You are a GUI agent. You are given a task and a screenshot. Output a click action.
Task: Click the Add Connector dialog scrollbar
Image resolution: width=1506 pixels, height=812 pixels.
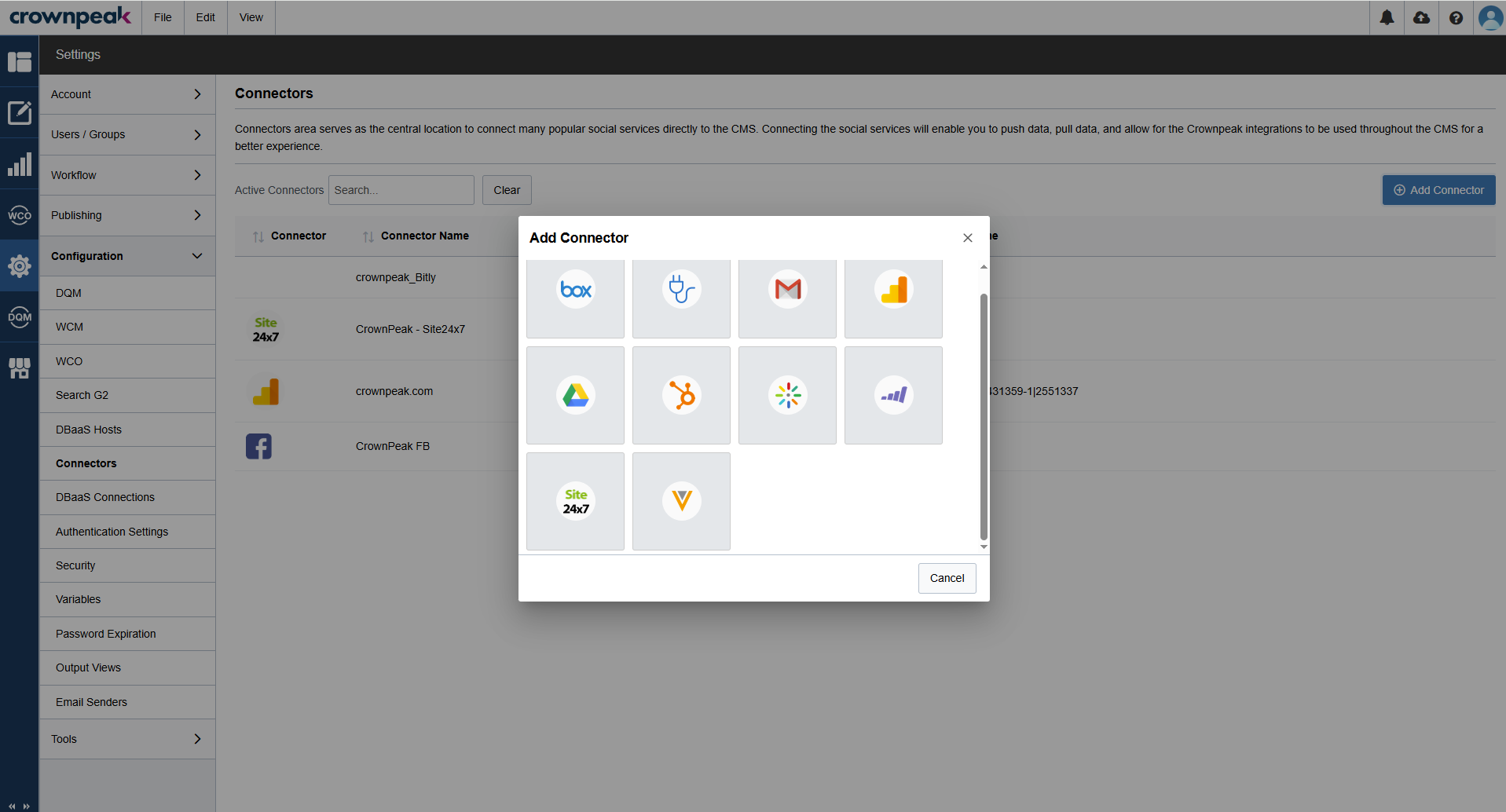(x=984, y=416)
